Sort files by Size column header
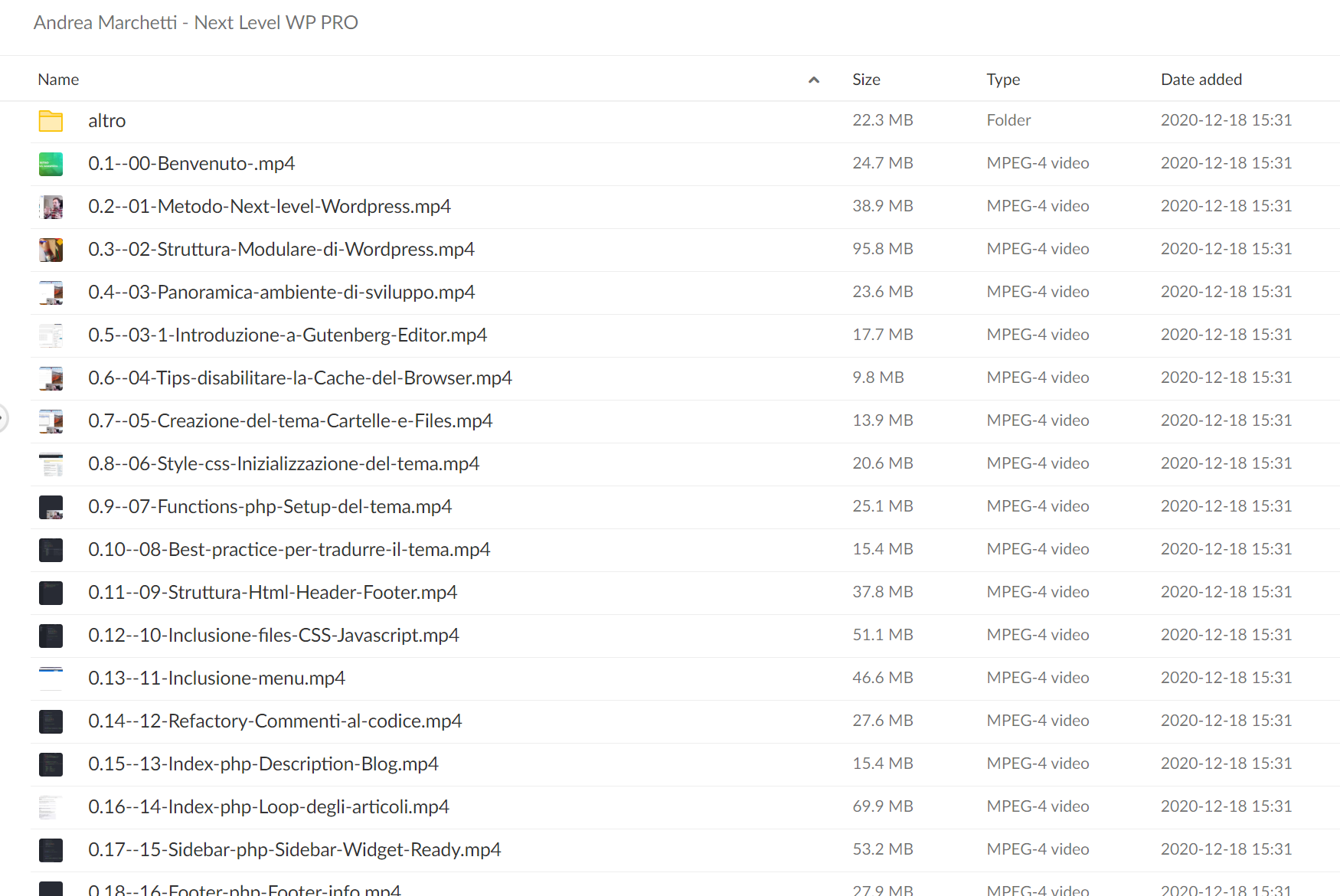This screenshot has width=1340, height=896. point(866,80)
